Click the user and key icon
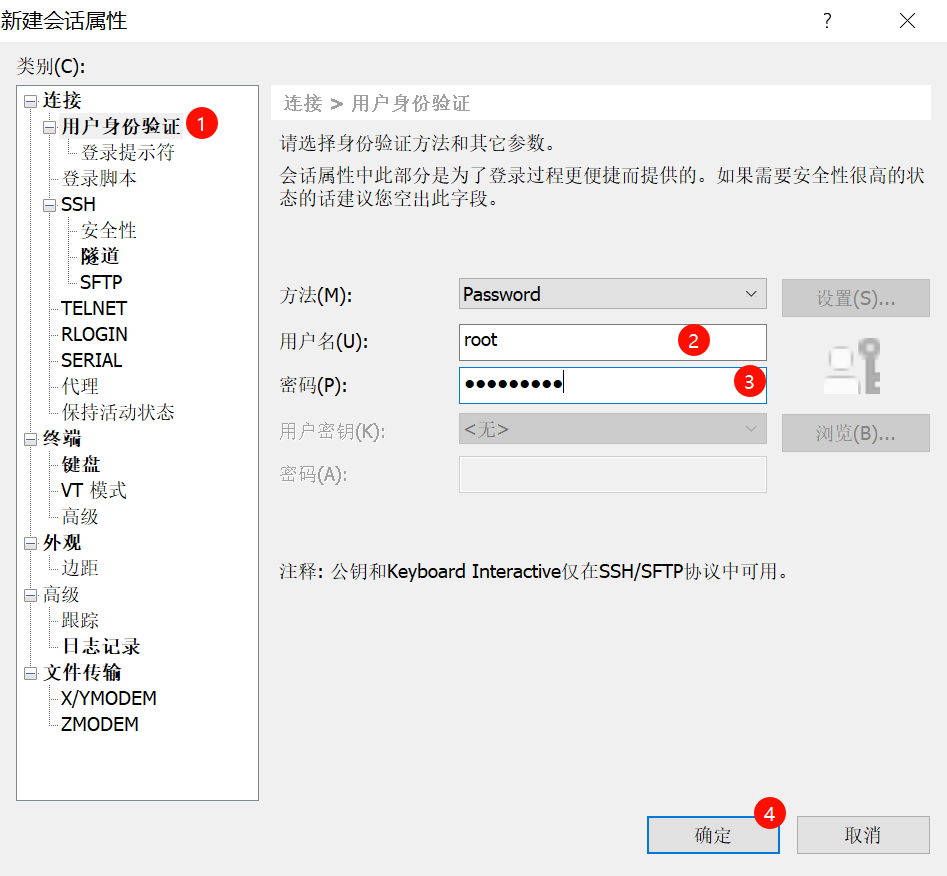This screenshot has width=947, height=876. coord(853,366)
